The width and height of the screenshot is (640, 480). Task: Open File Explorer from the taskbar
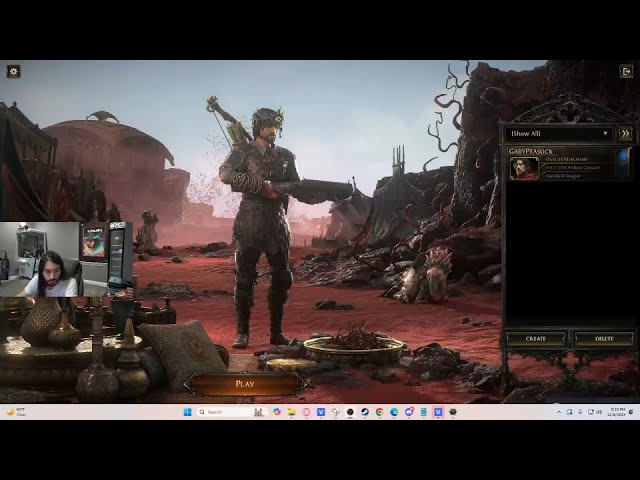coord(292,412)
